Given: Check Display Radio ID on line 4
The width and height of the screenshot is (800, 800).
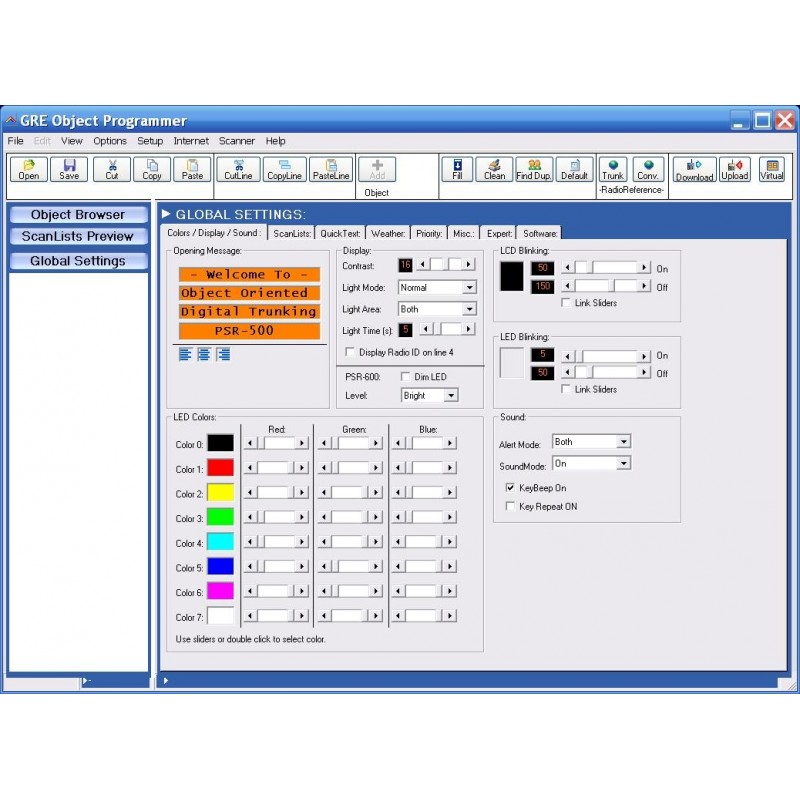Looking at the screenshot, I should 349,352.
